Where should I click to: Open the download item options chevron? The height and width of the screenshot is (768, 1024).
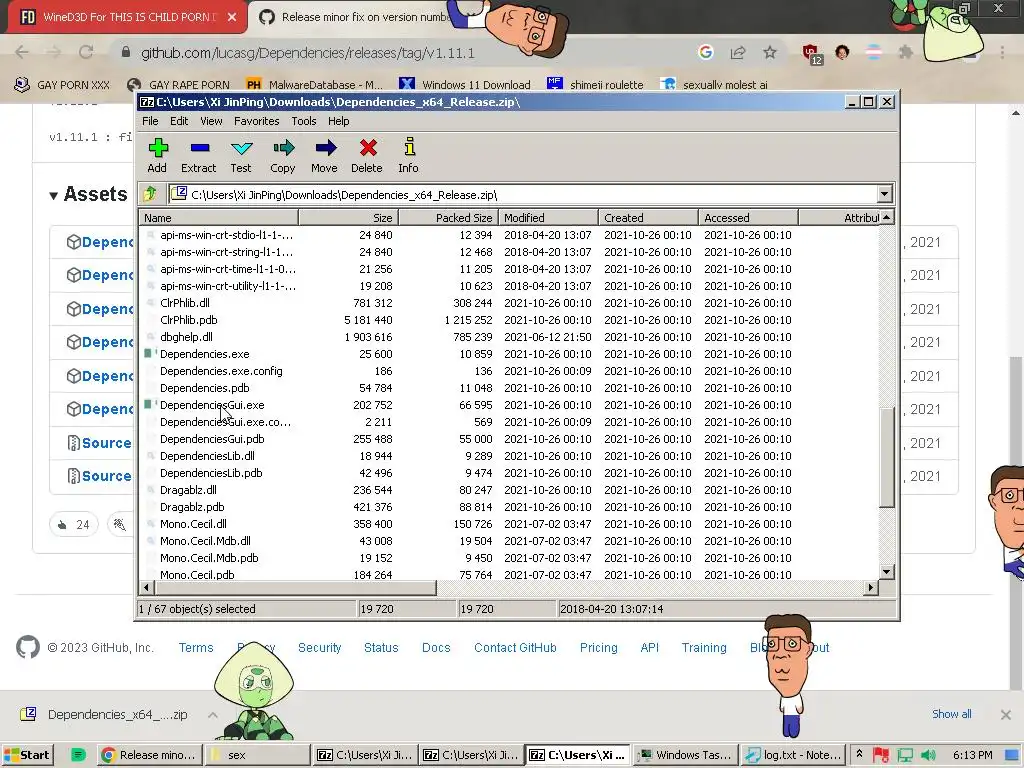pyautogui.click(x=213, y=714)
